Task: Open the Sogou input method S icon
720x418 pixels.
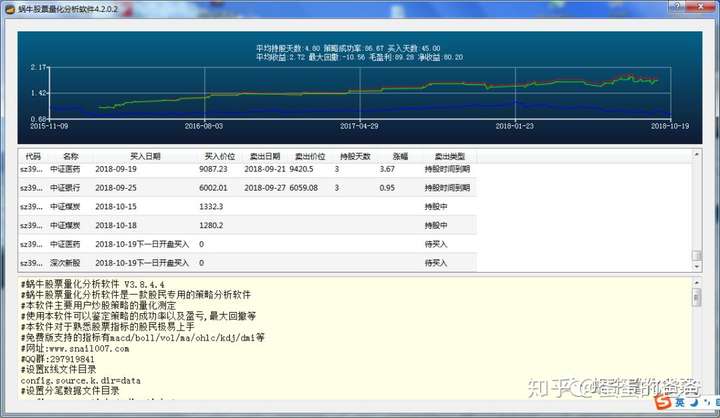Action: [663, 401]
